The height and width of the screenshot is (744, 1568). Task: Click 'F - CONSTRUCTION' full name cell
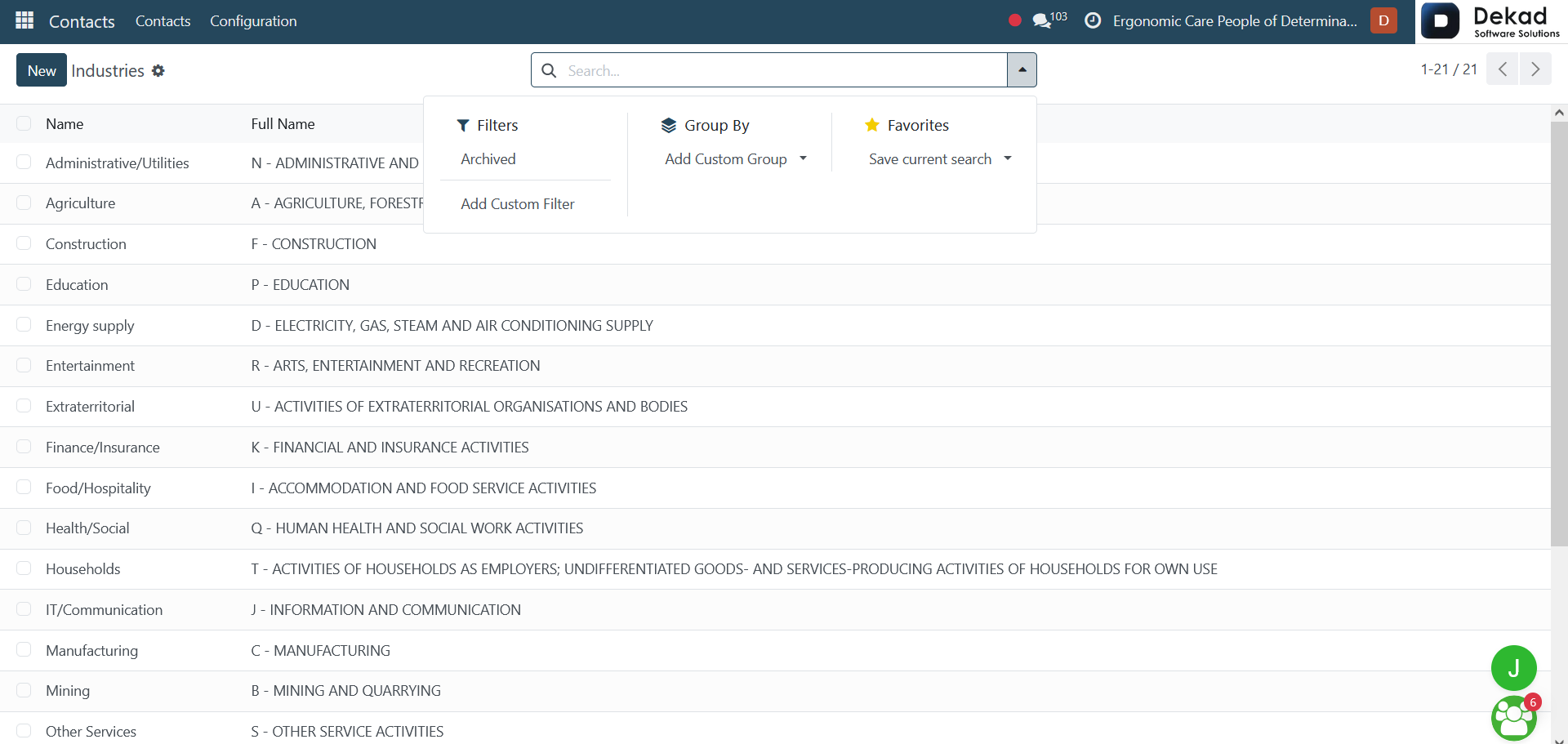[x=314, y=244]
